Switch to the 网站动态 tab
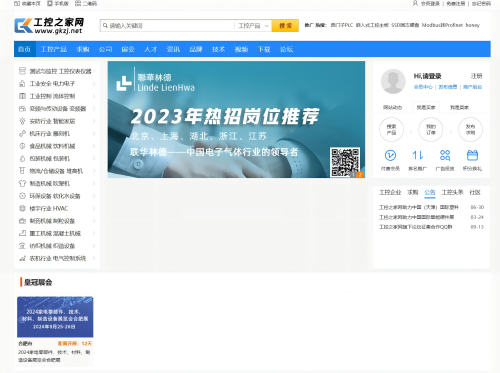This screenshot has height=373, width=500. click(x=392, y=107)
